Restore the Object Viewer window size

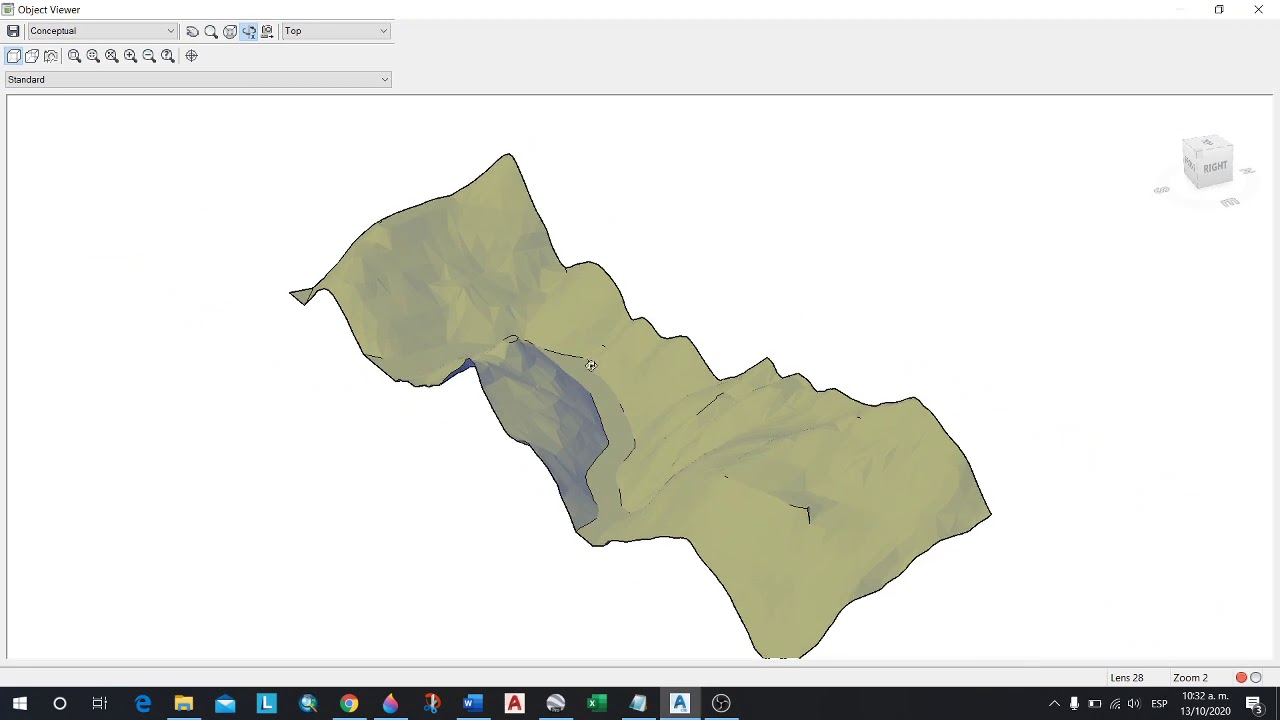coord(1219,10)
